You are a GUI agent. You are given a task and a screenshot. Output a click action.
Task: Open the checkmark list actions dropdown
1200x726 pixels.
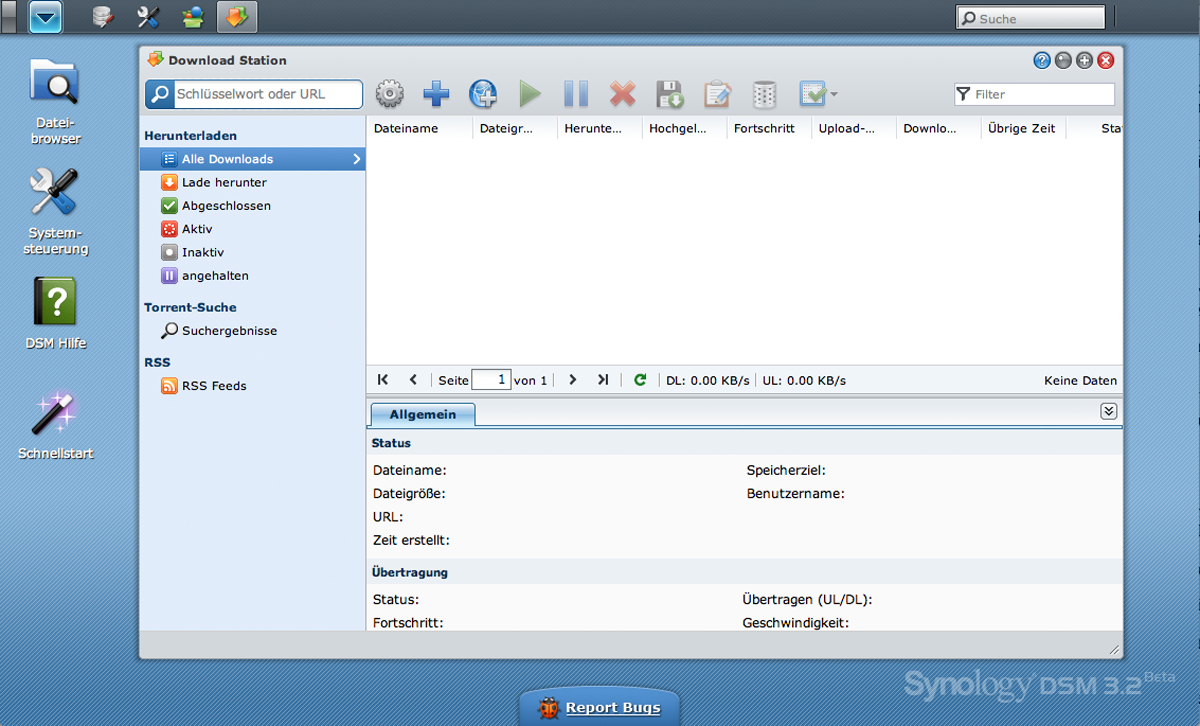(x=818, y=95)
